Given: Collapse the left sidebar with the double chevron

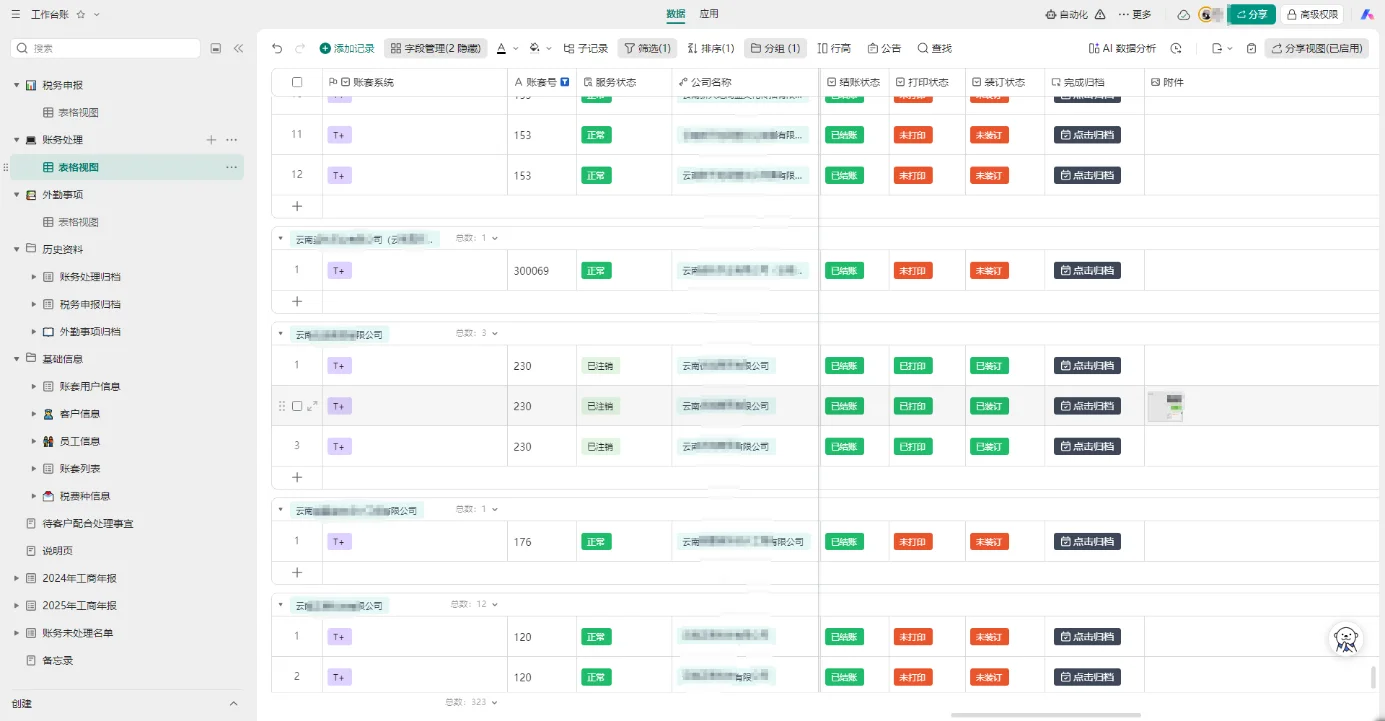Looking at the screenshot, I should (x=238, y=48).
